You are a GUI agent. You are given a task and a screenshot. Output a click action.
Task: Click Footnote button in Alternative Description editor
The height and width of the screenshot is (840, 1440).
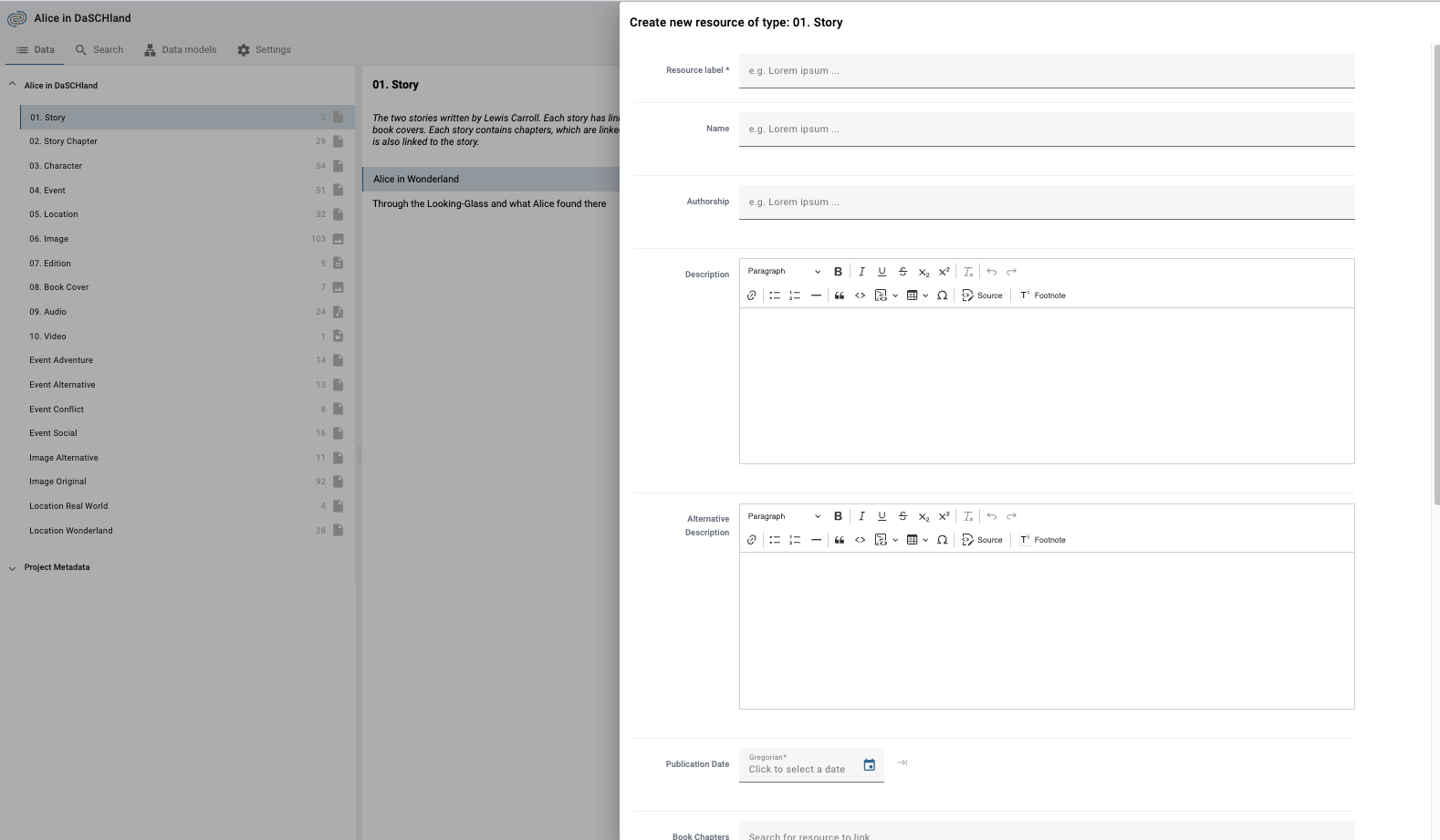1043,540
